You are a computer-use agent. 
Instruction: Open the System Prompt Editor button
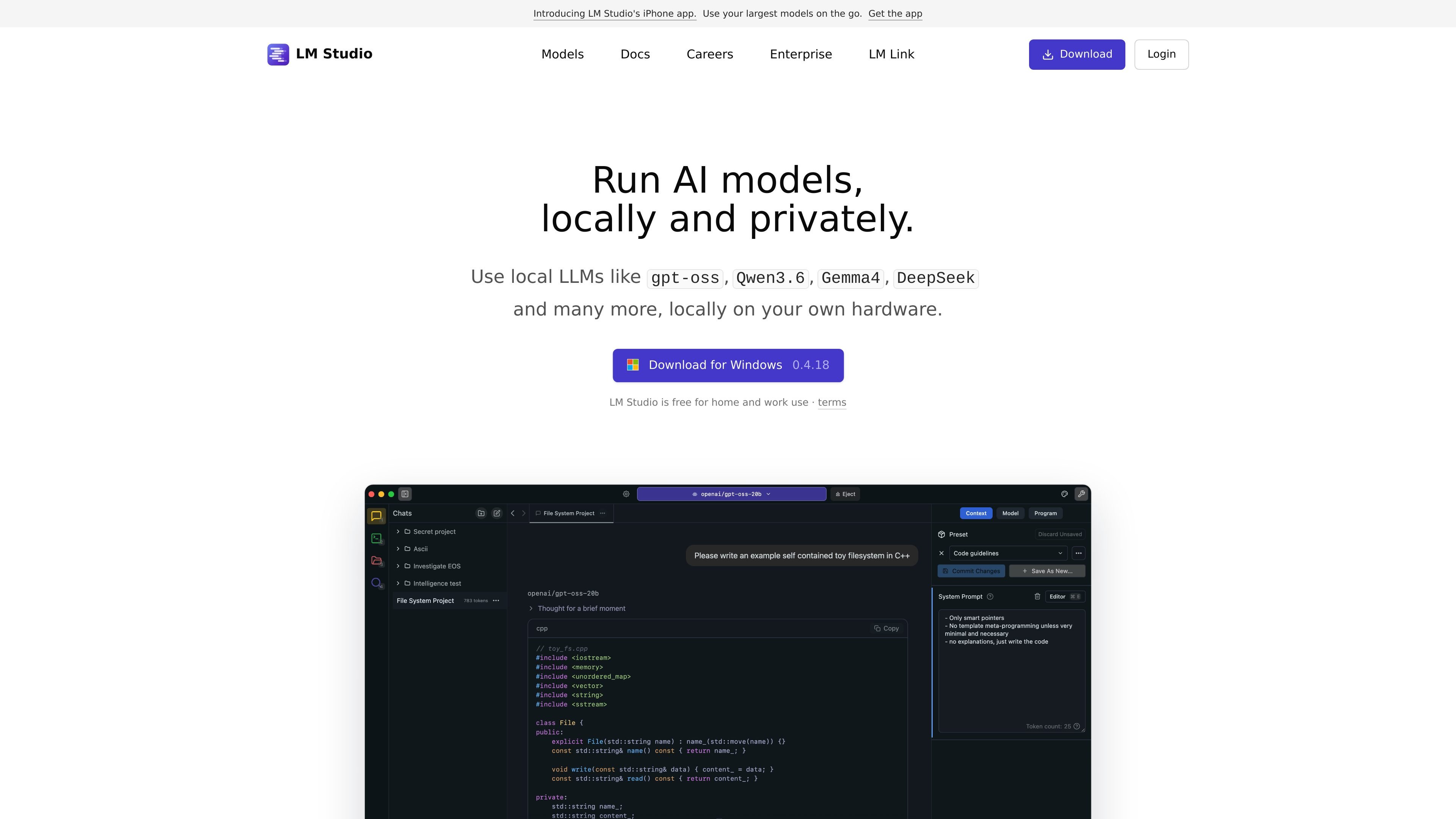tap(1065, 596)
